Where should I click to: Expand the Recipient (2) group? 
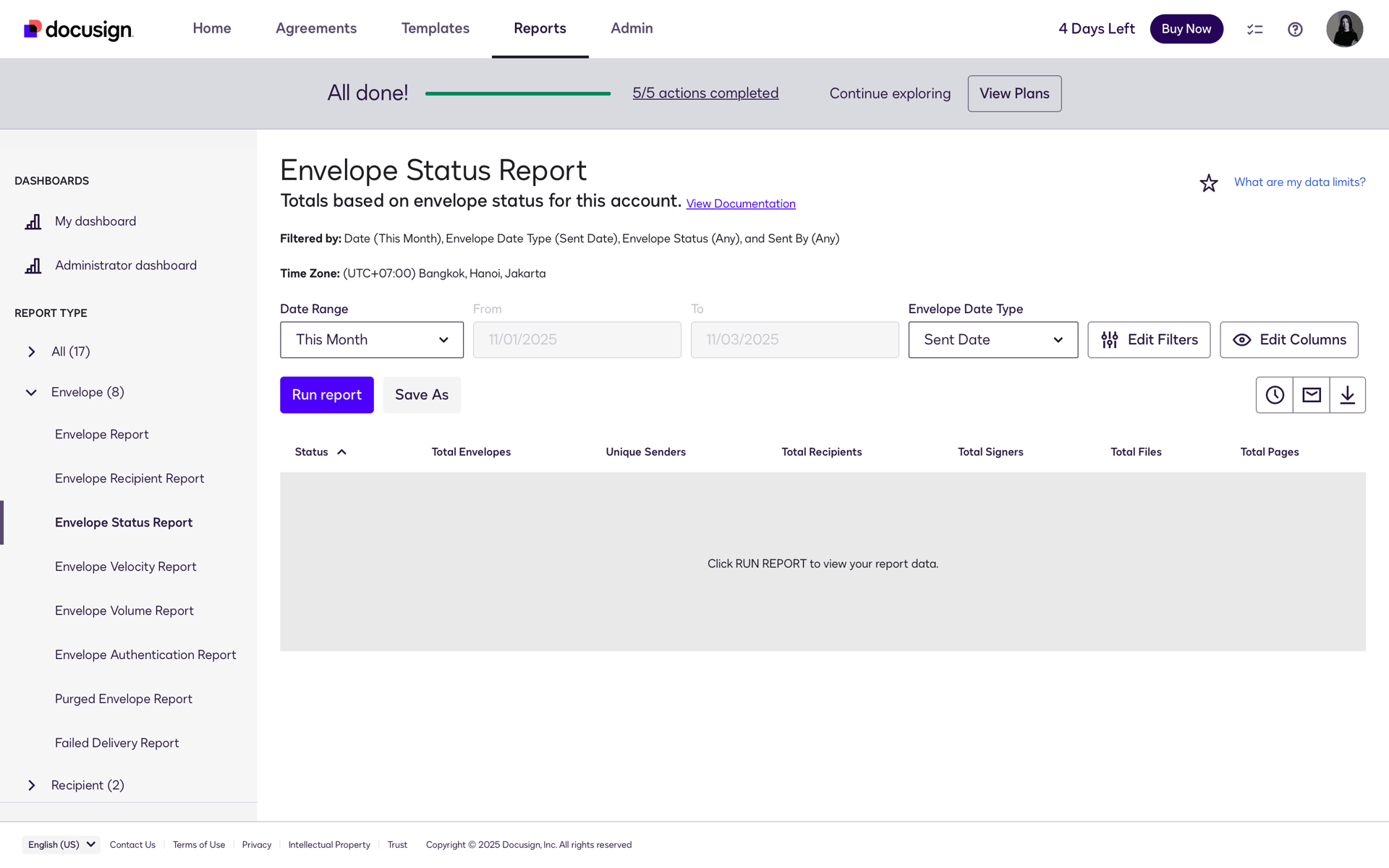[x=31, y=786]
